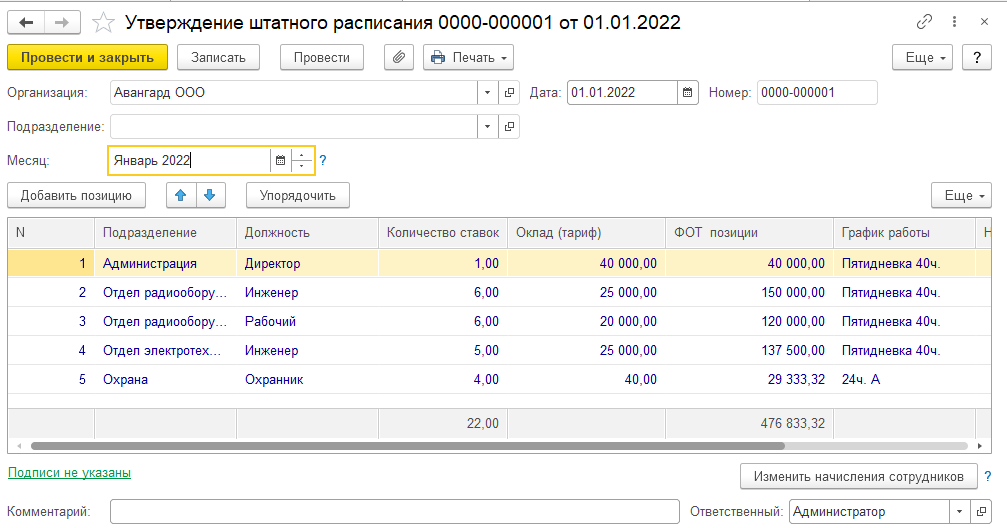Copy link to document via chain icon
The width and height of the screenshot is (1007, 528).
[924, 22]
